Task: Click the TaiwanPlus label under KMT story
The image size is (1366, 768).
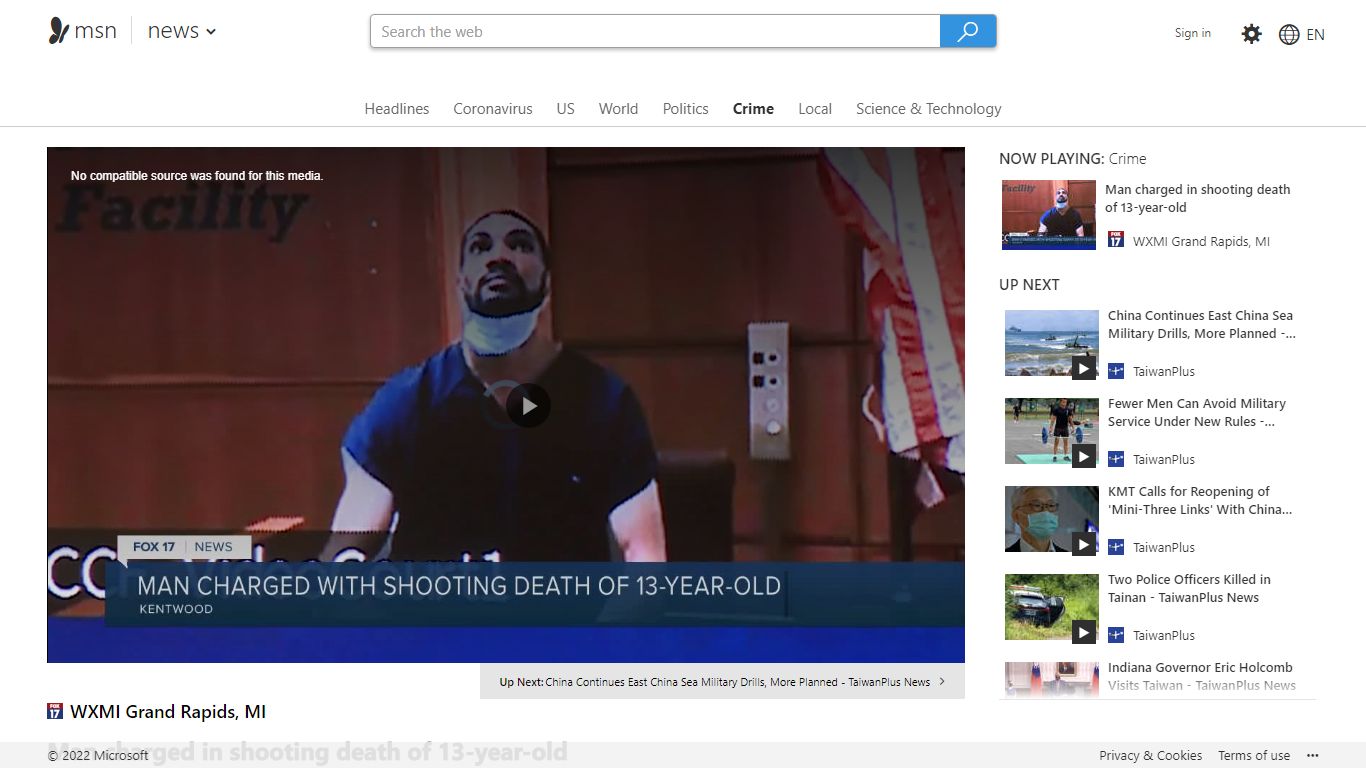Action: 1164,547
